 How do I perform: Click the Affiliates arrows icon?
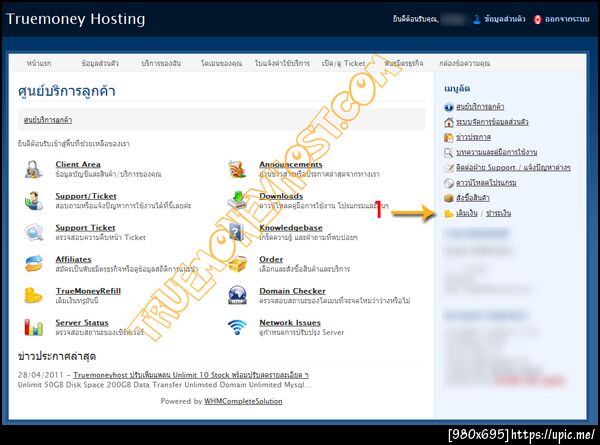tap(34, 264)
